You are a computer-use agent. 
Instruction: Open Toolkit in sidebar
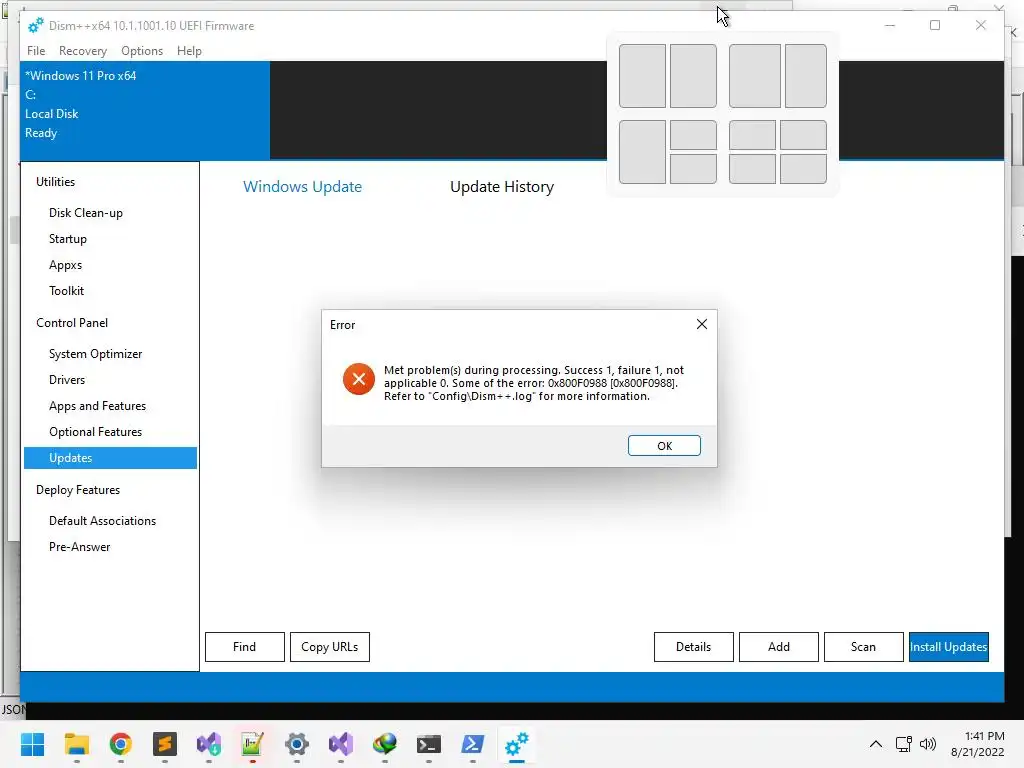(66, 291)
